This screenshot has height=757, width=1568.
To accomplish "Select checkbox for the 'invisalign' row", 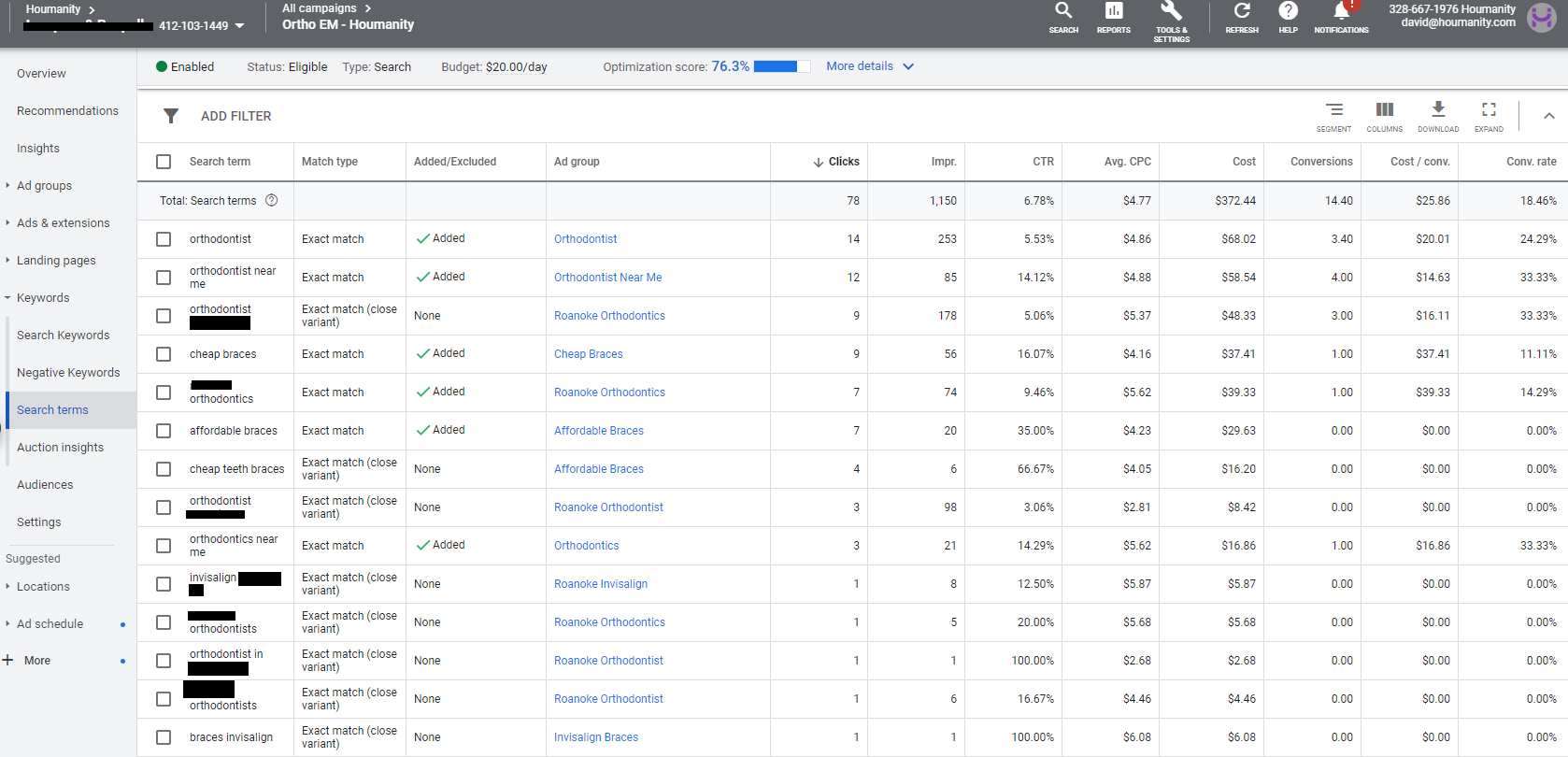I will (x=164, y=584).
